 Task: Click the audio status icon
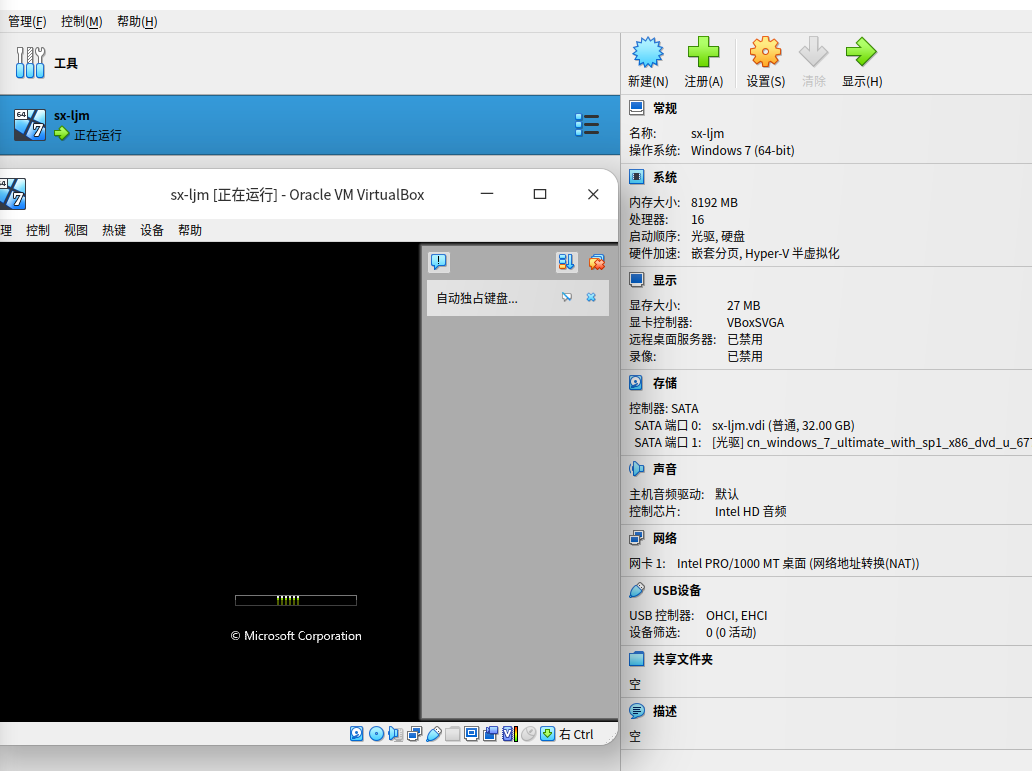pyautogui.click(x=395, y=733)
